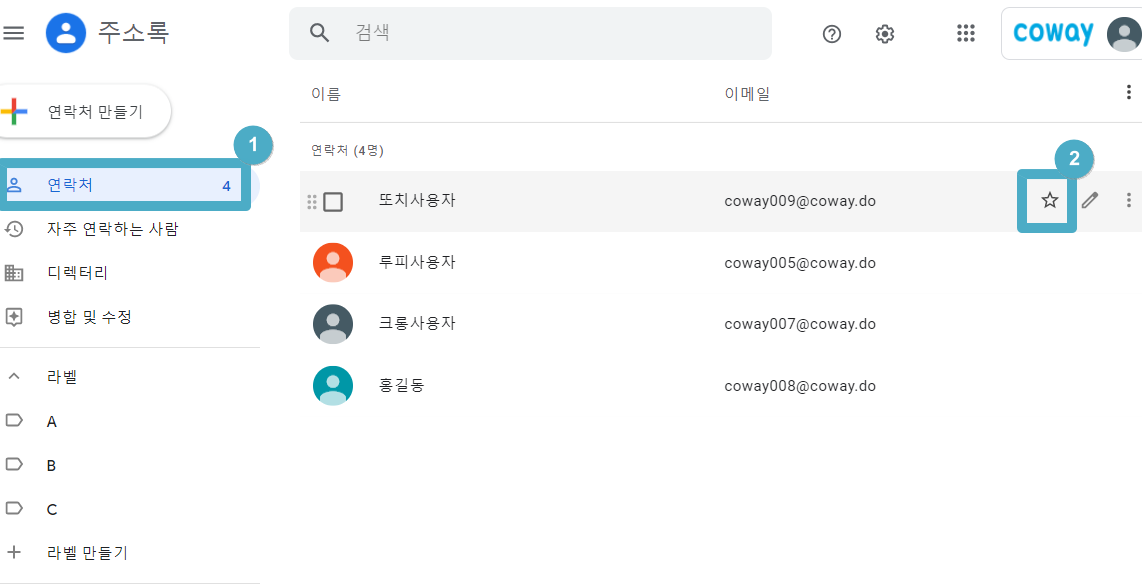Image resolution: width=1142 pixels, height=585 pixels.
Task: Click the history icon beside 자주 연락하는 사람
Action: [x=14, y=229]
